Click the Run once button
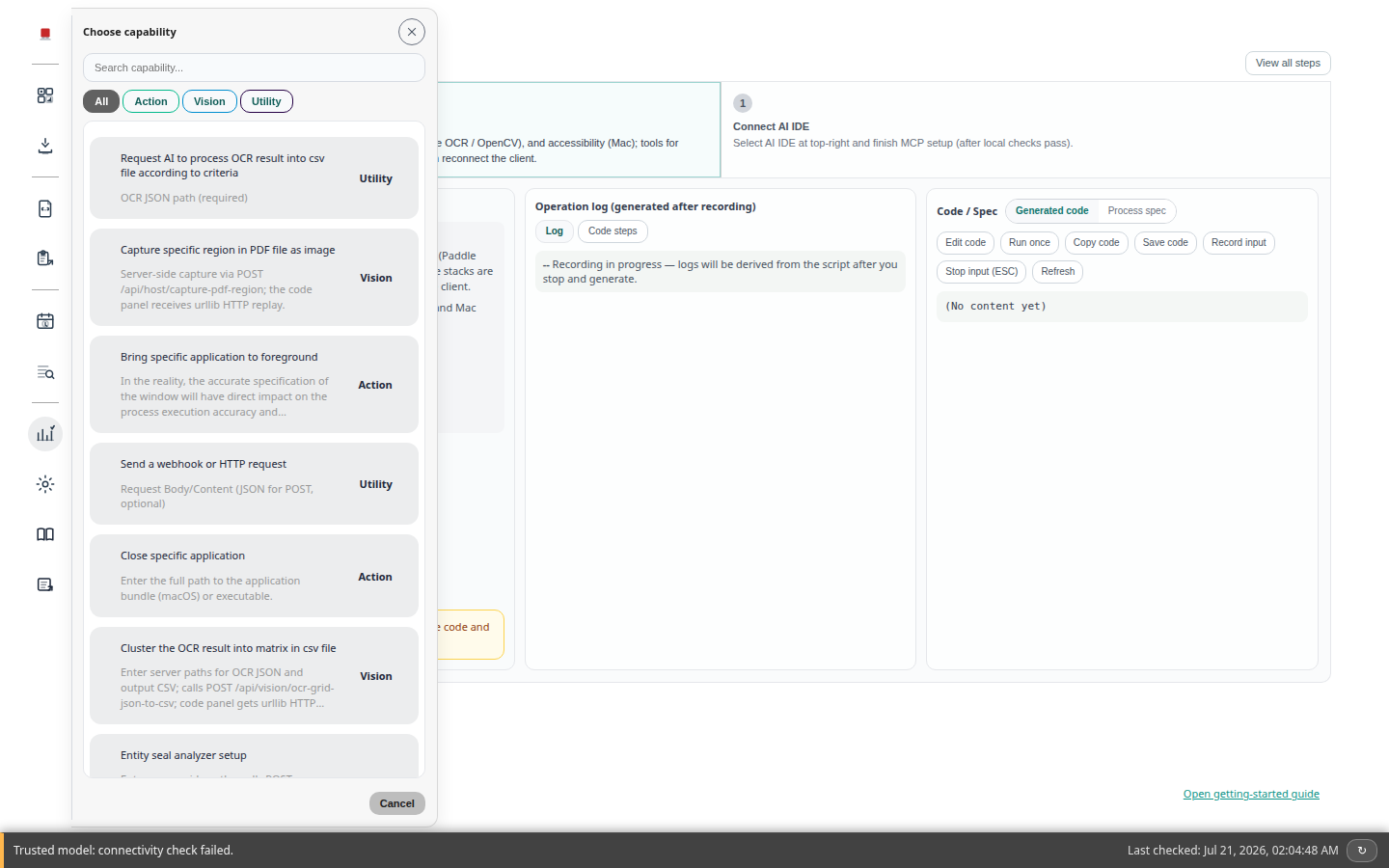 (1029, 243)
